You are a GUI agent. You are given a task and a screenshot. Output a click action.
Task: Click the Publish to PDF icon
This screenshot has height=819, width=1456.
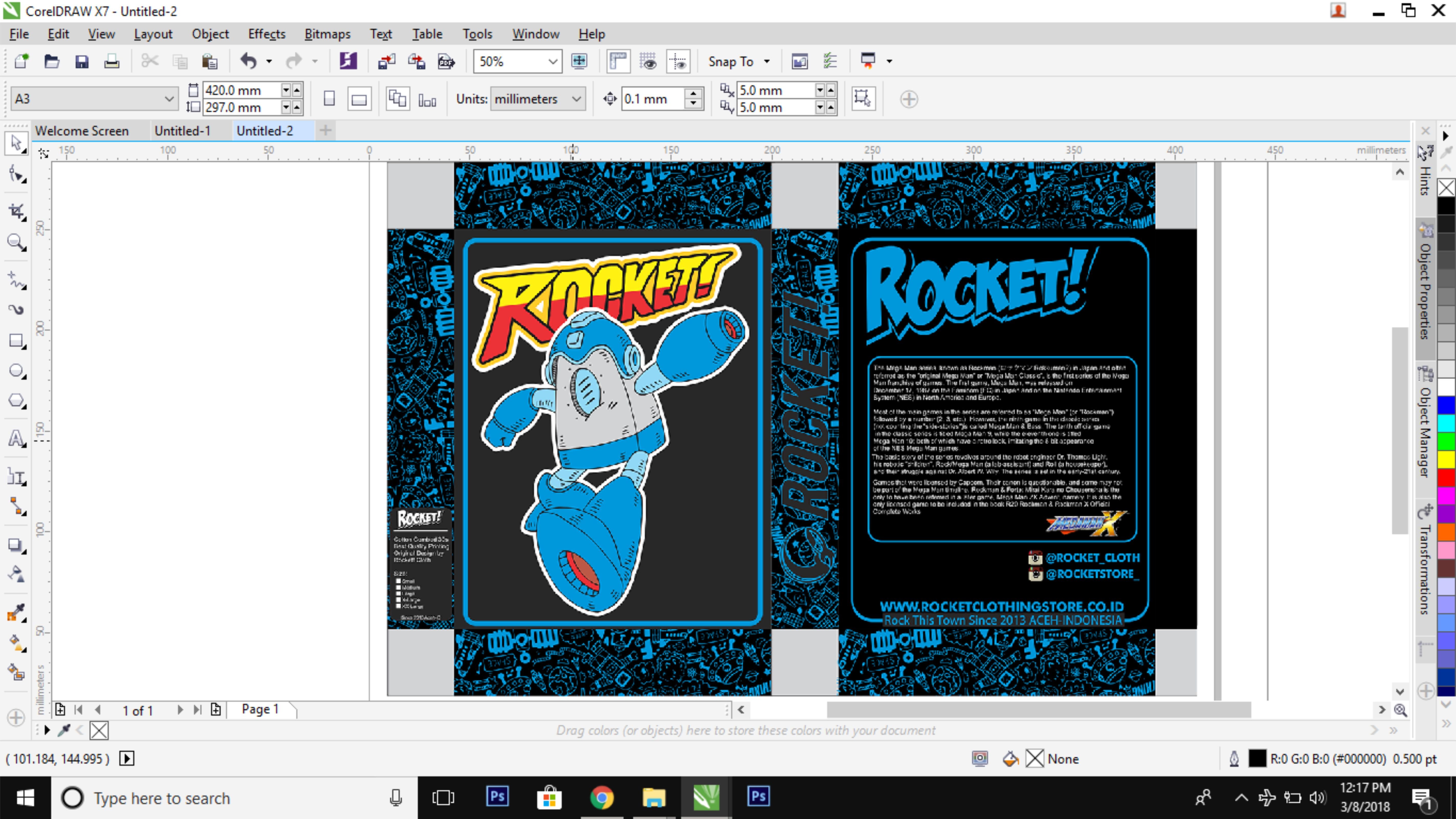(446, 61)
